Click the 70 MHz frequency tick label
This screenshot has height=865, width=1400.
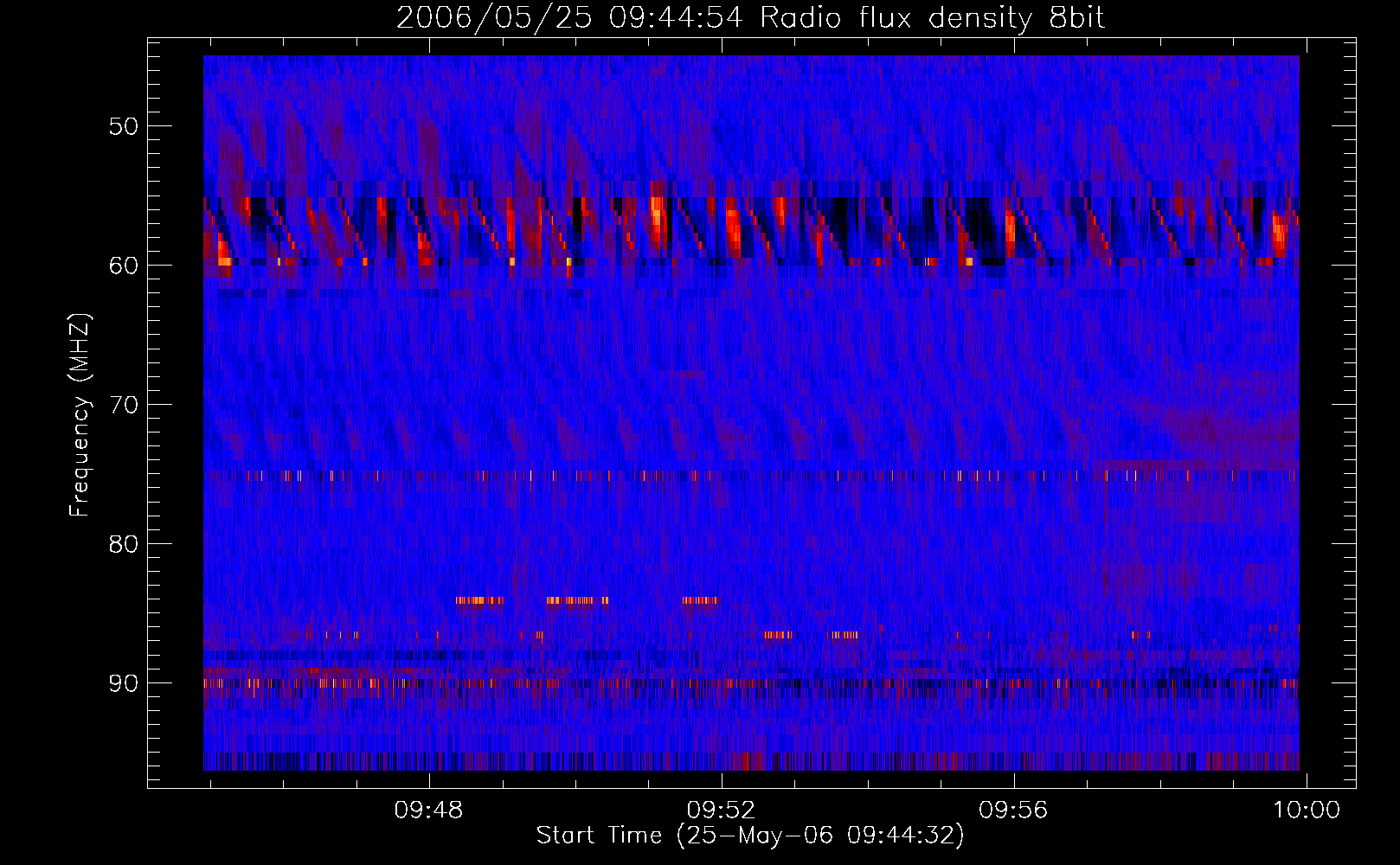[124, 404]
